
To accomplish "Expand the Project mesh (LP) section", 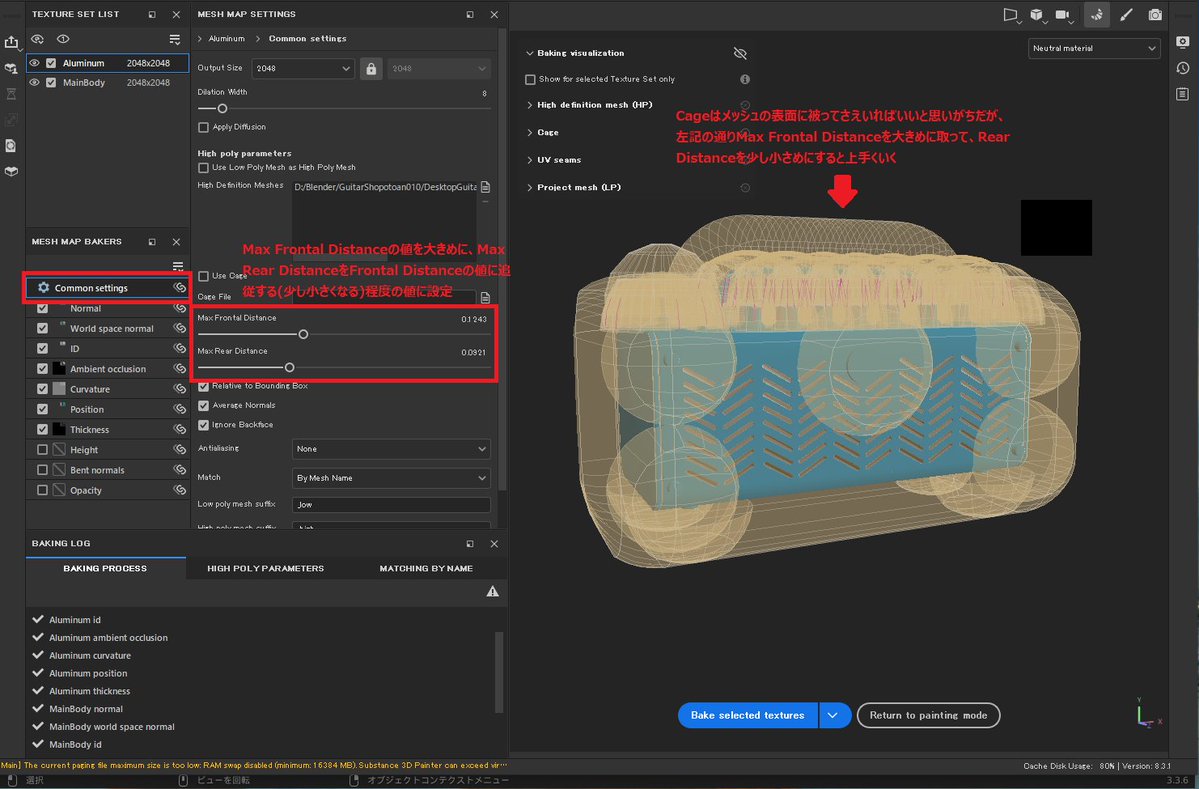I will [529, 187].
